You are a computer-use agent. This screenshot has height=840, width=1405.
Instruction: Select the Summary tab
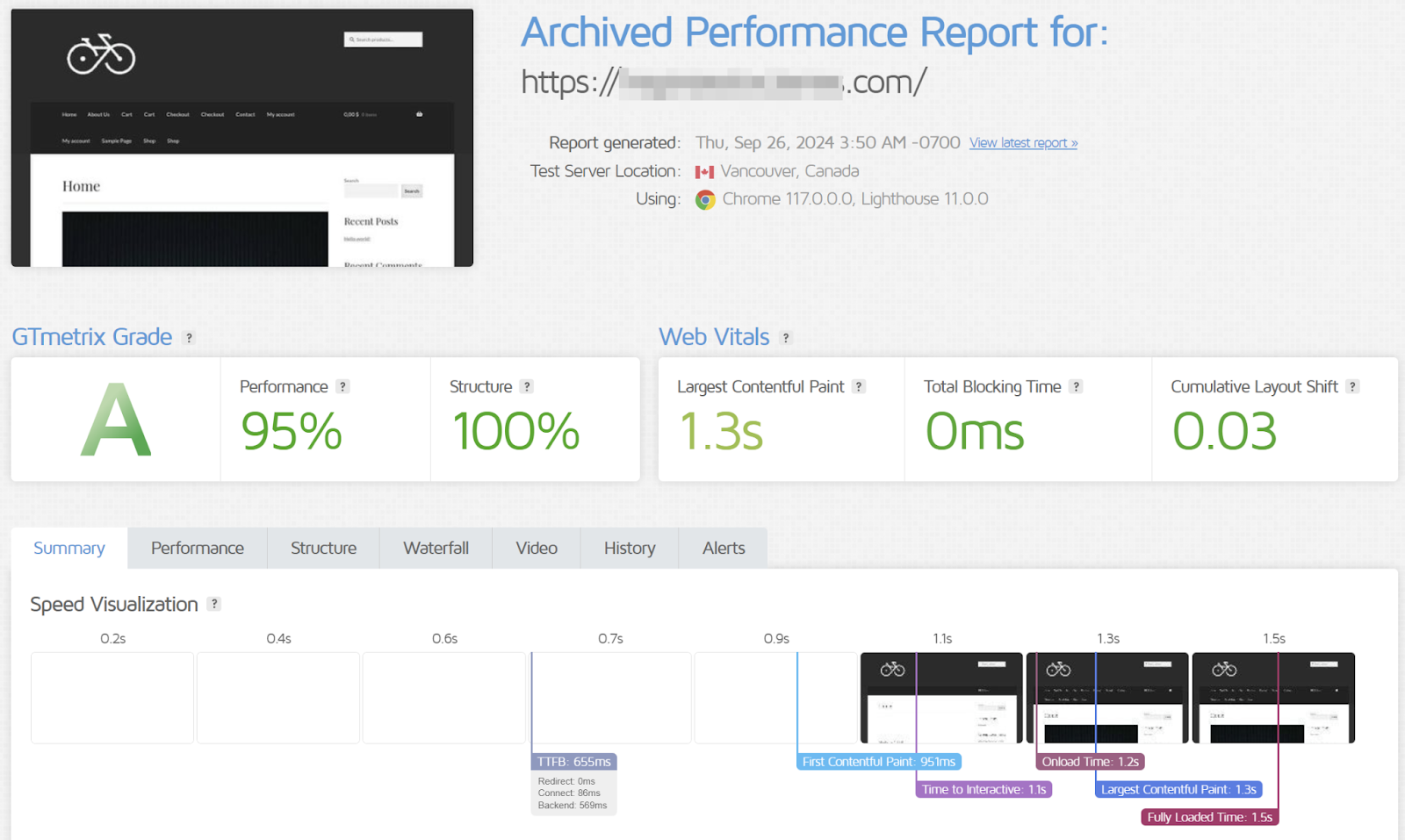[x=69, y=548]
